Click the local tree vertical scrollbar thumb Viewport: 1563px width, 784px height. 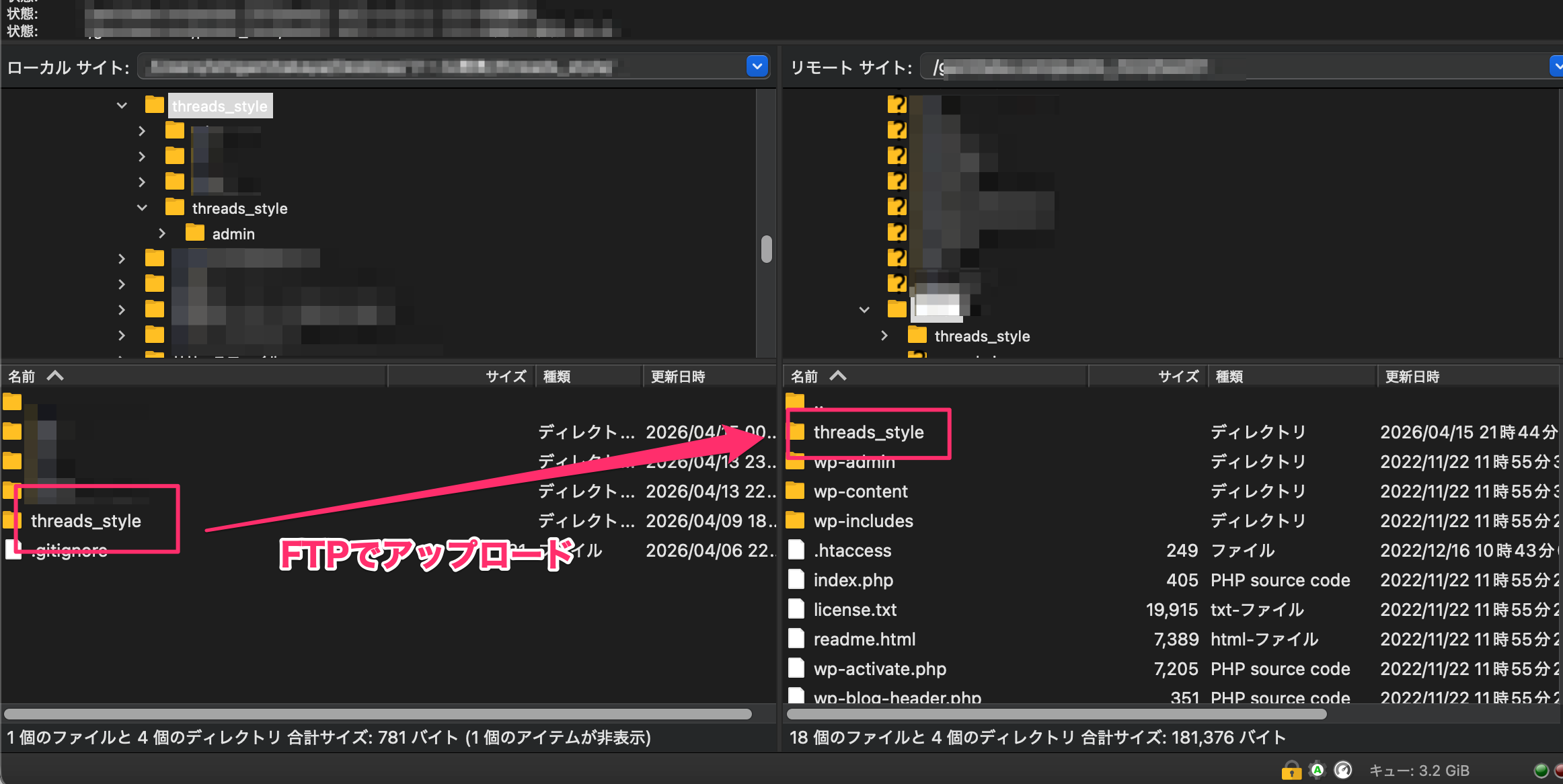click(x=766, y=249)
